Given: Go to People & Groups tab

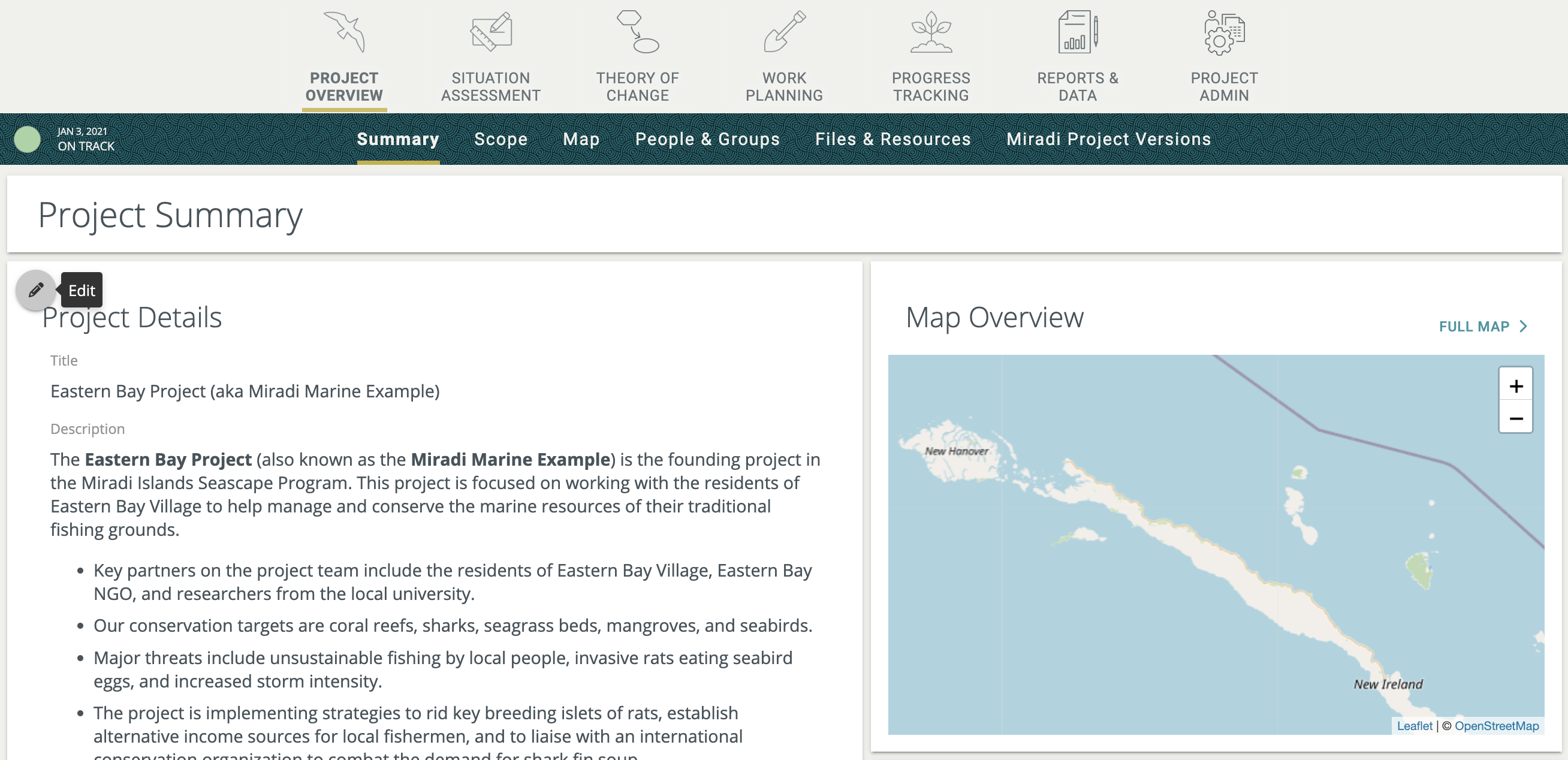Looking at the screenshot, I should [x=707, y=138].
